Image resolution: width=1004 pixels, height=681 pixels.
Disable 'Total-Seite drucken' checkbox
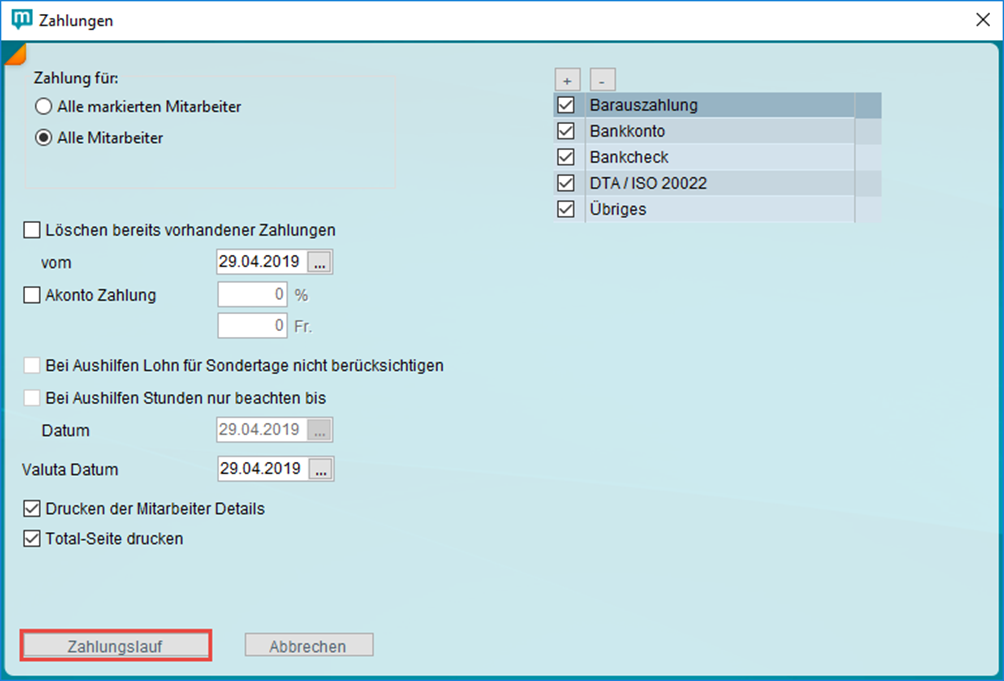32,539
